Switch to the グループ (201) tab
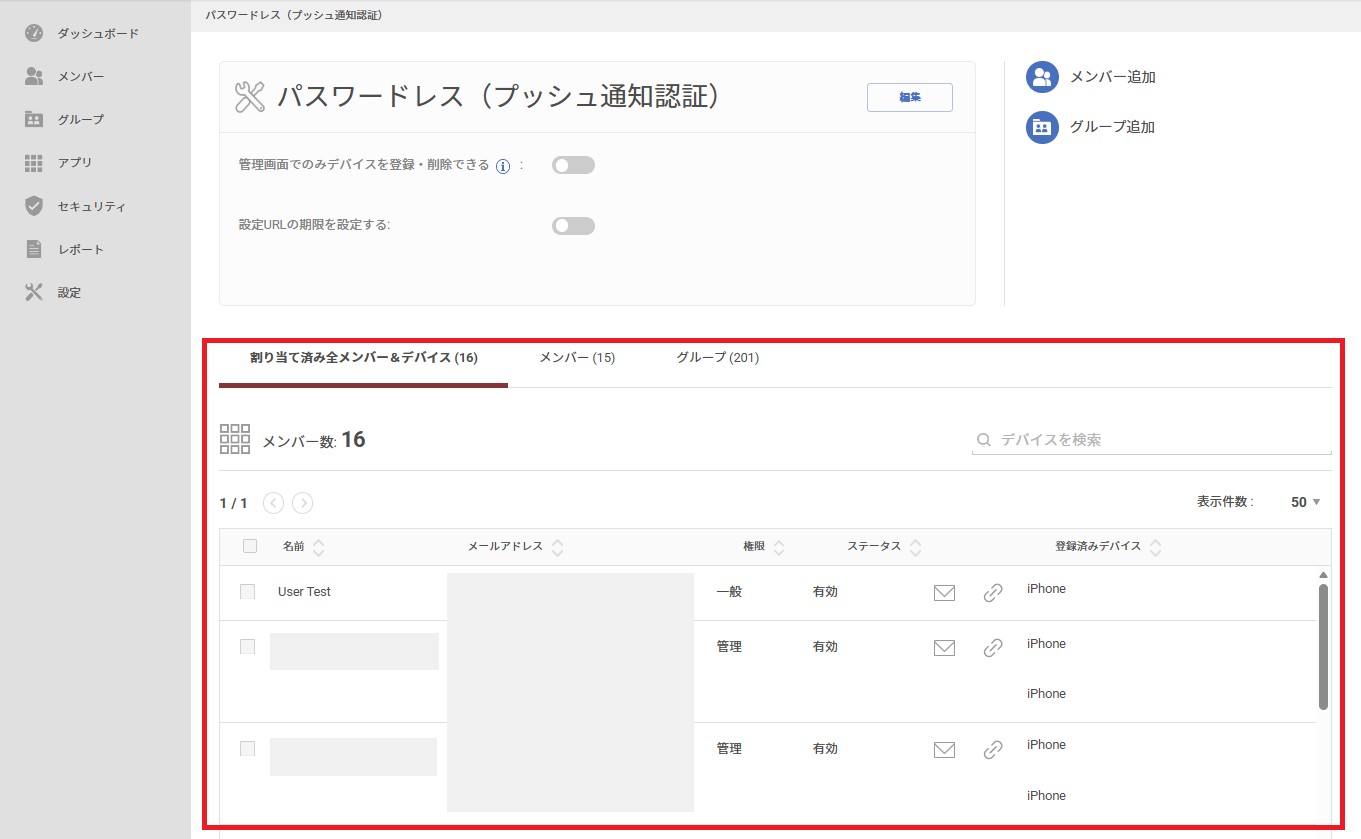This screenshot has width=1361, height=839. (717, 358)
